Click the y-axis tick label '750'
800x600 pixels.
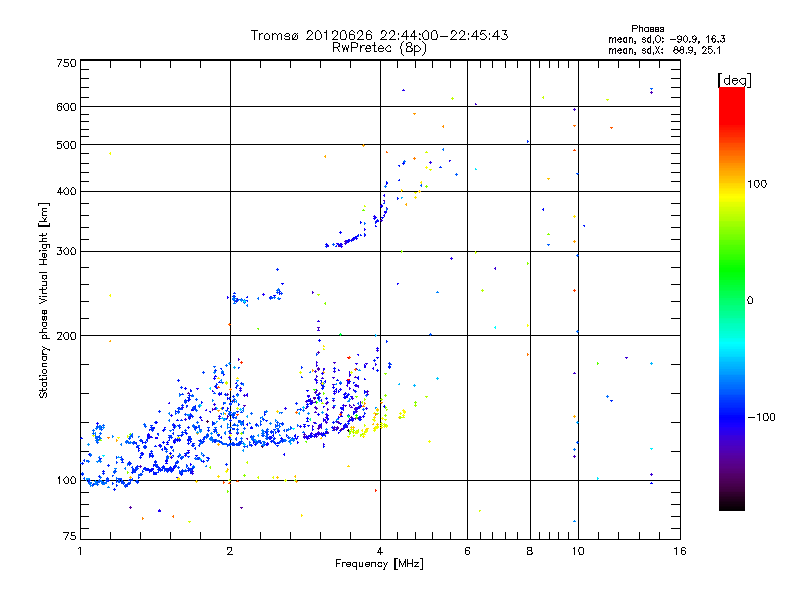[67, 63]
